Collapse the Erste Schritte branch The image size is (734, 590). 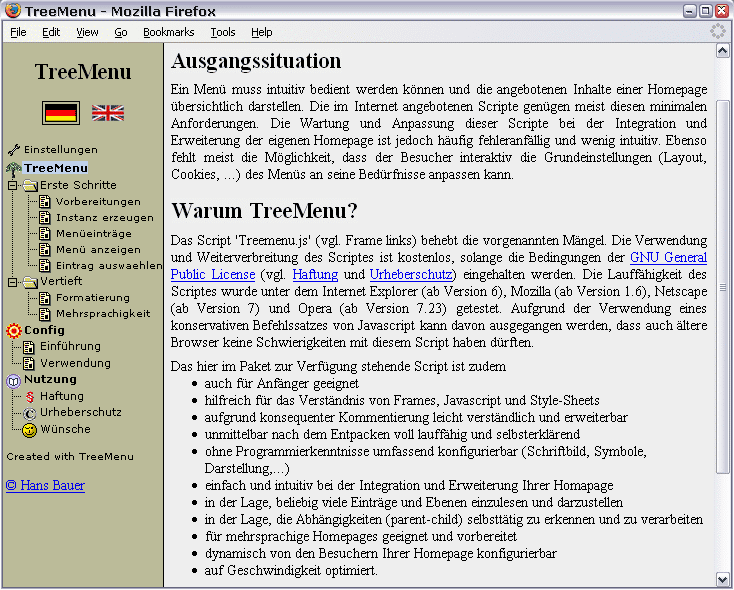tap(12, 186)
